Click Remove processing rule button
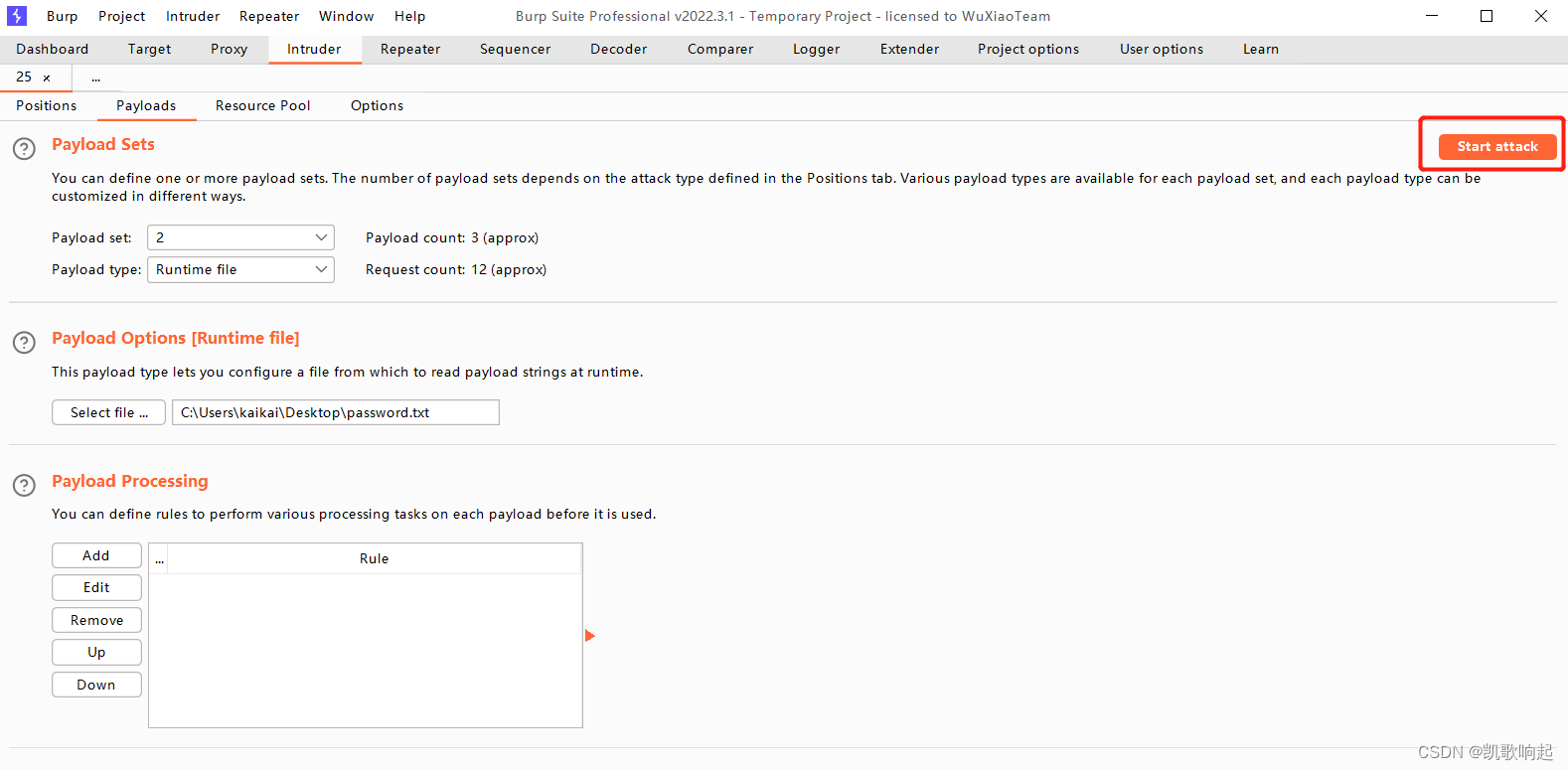The width and height of the screenshot is (1568, 770). click(x=96, y=620)
